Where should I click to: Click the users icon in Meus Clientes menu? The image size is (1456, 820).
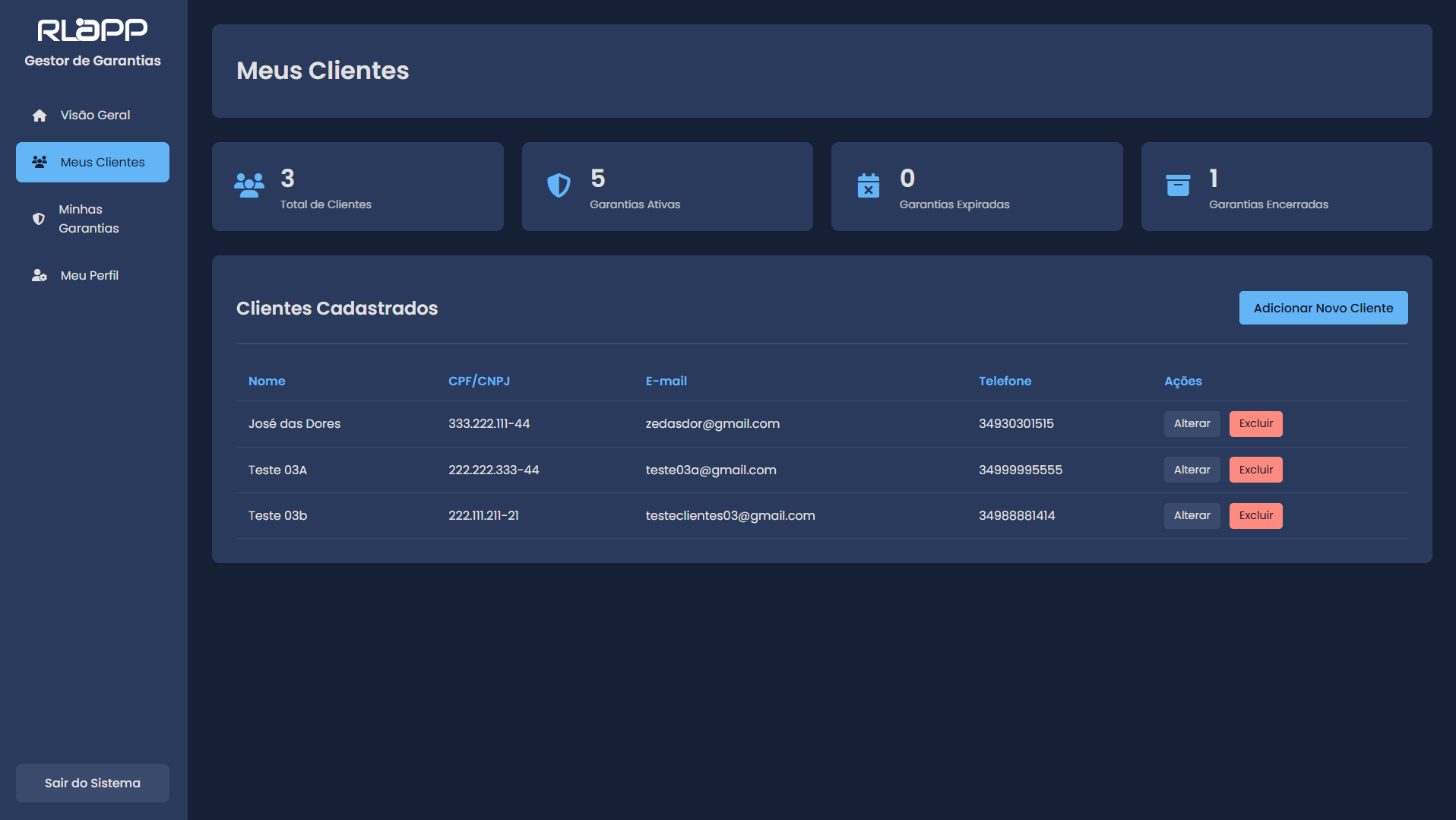pos(40,162)
